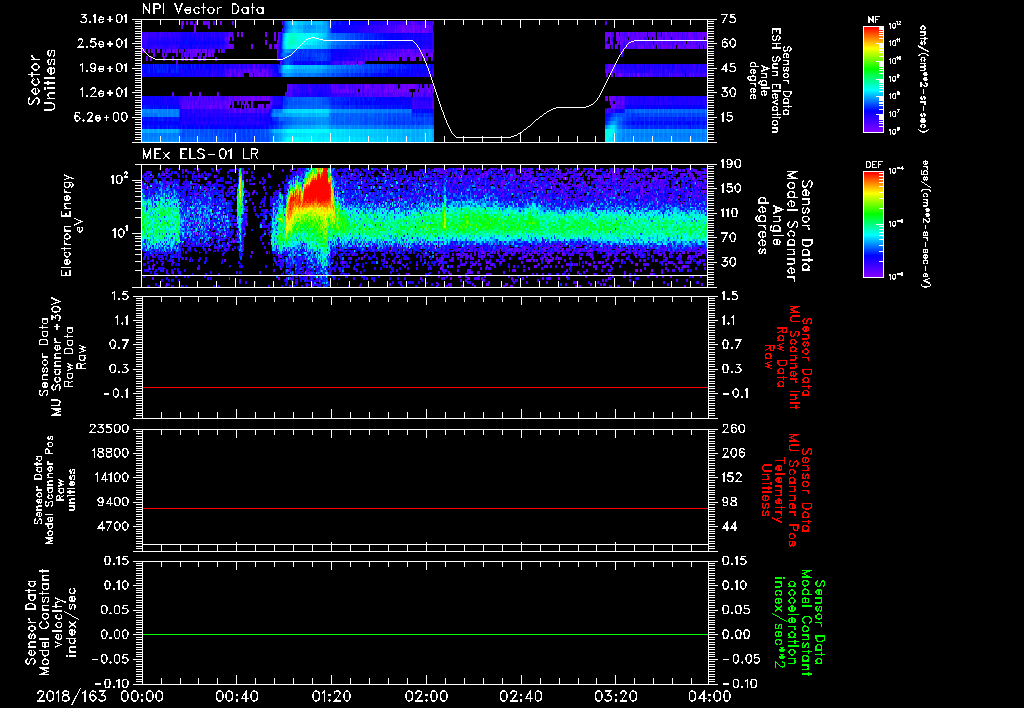Click the 'NF' label above the color bar
Image resolution: width=1024 pixels, height=708 pixels.
(873, 20)
